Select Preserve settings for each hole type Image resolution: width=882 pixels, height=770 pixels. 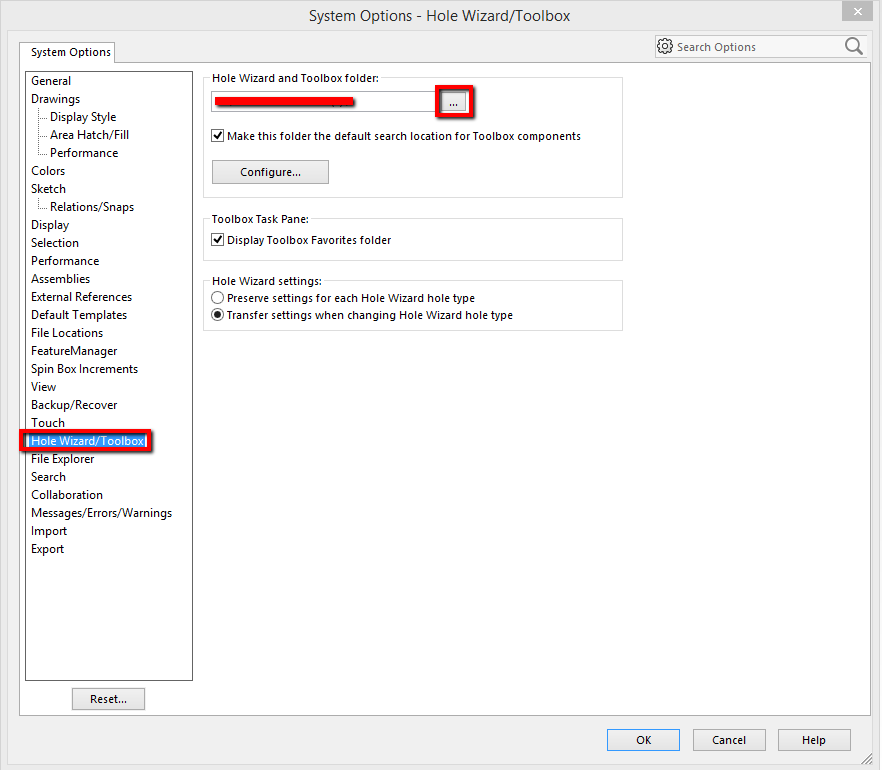[x=217, y=298]
